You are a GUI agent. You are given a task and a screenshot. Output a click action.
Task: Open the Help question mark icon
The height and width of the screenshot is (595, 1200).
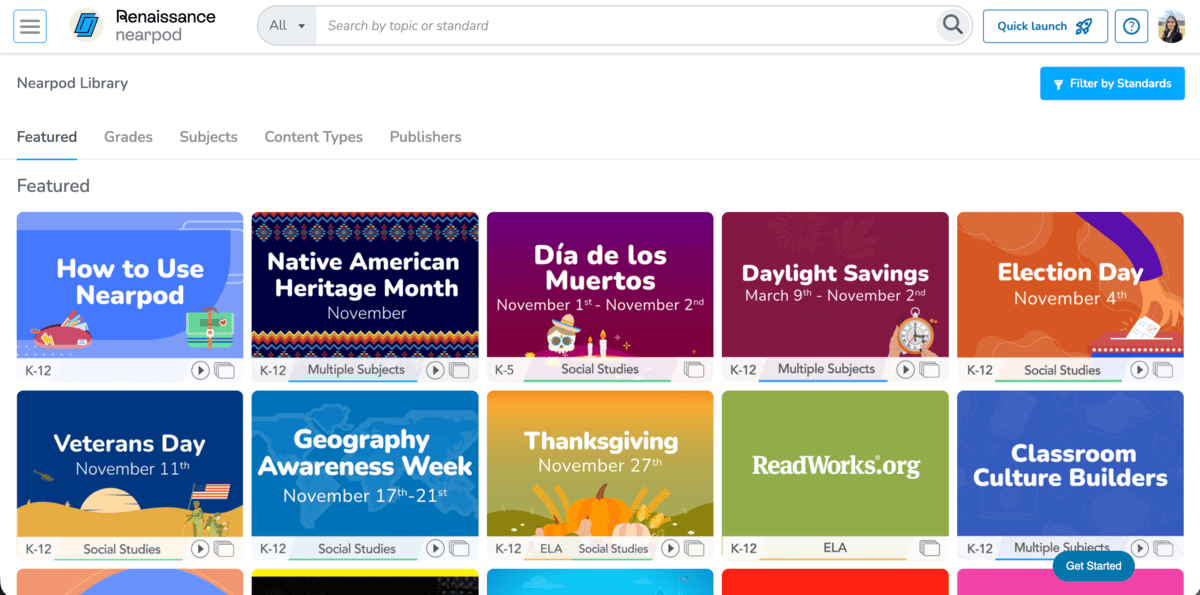[x=1131, y=25]
